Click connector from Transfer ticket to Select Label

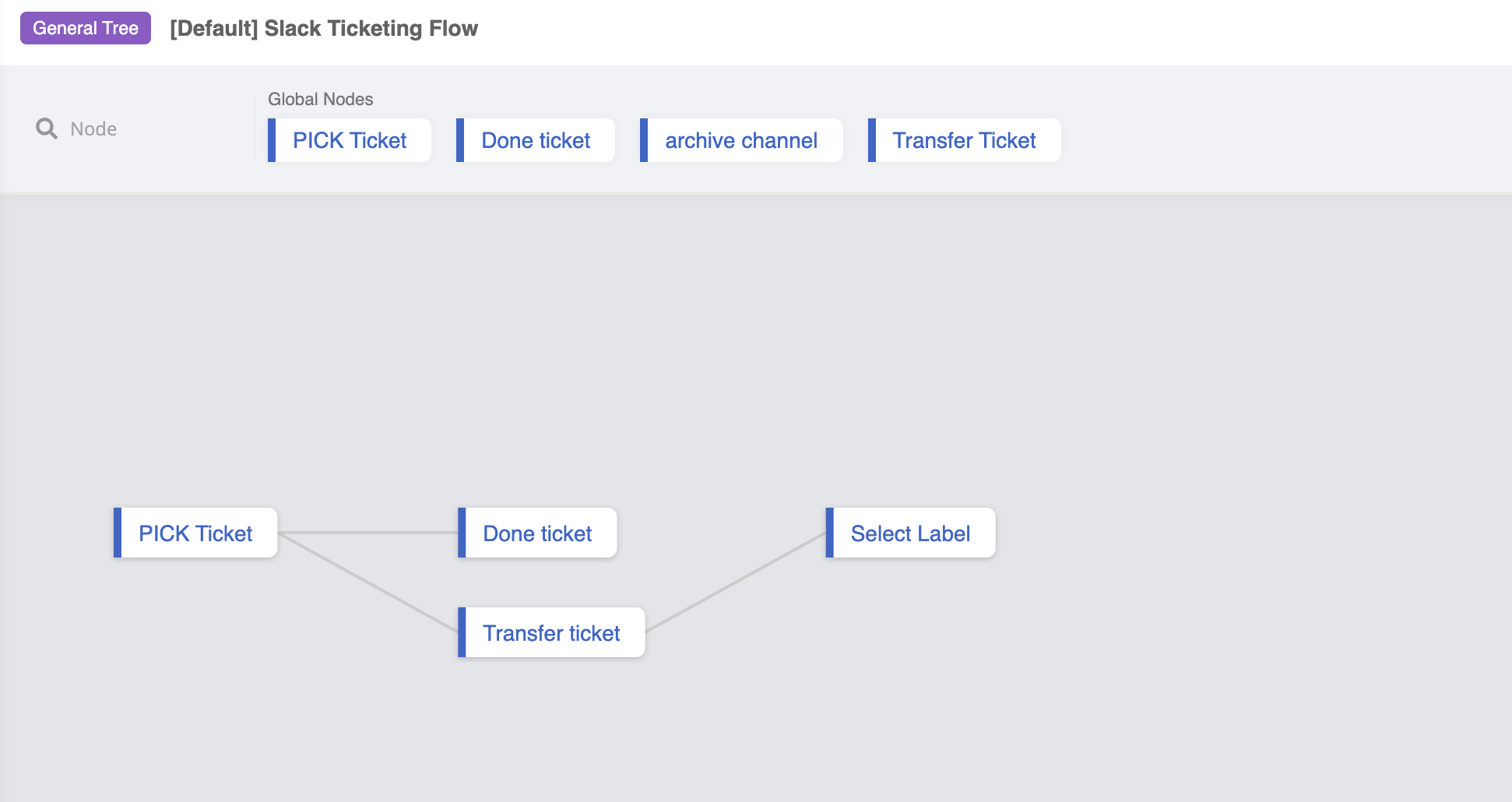(x=736, y=582)
